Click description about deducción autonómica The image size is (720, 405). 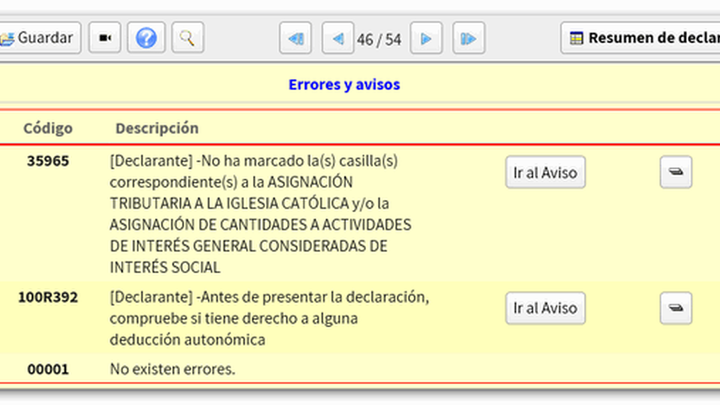click(x=269, y=318)
